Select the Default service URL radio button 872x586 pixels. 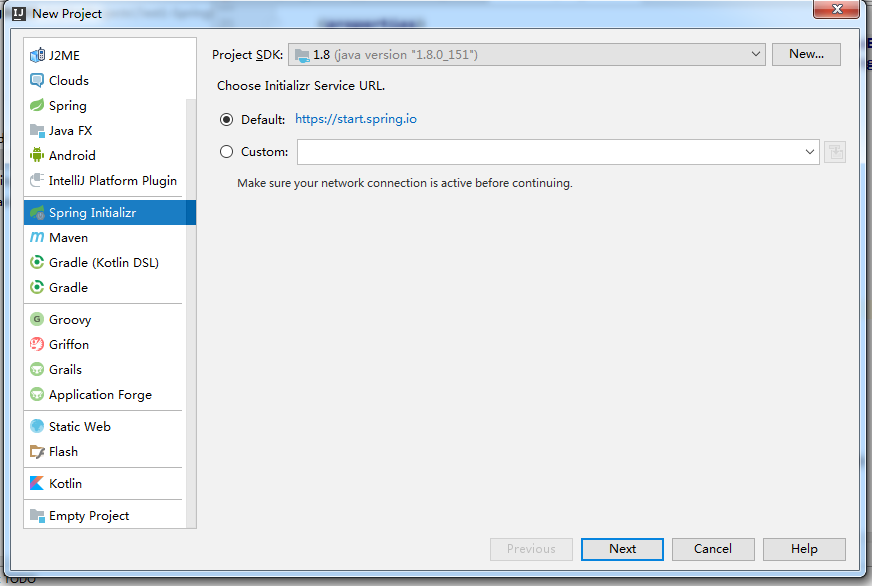pos(226,120)
